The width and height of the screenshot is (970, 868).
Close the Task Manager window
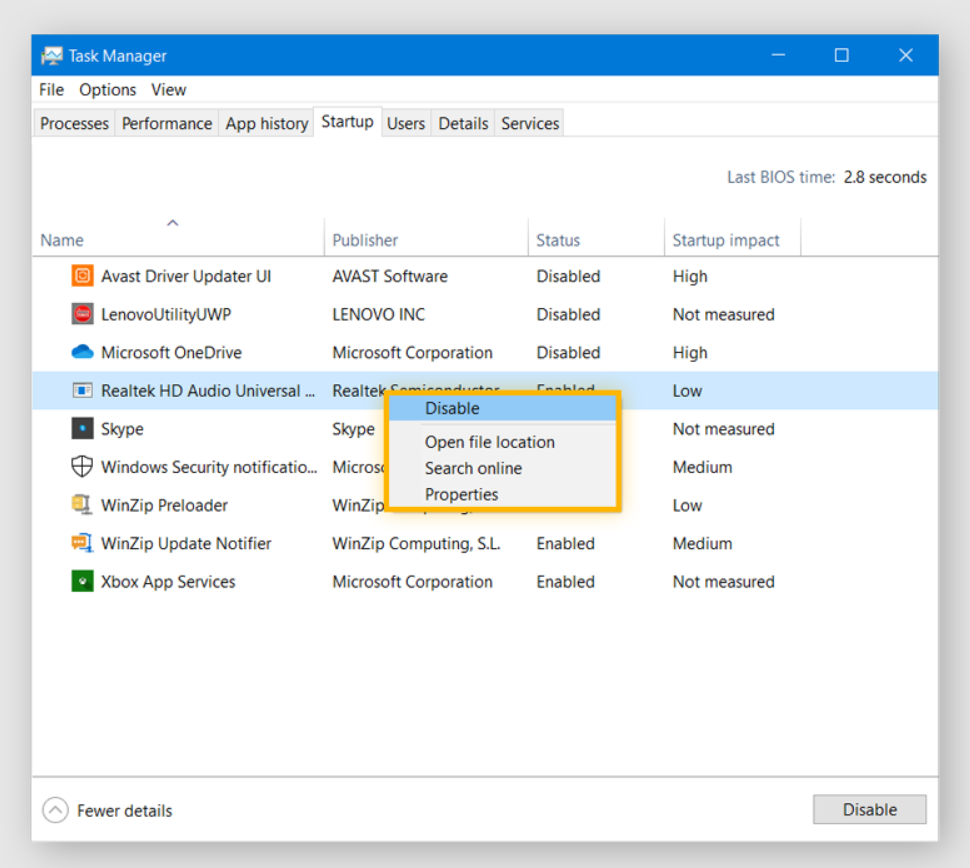click(x=906, y=55)
